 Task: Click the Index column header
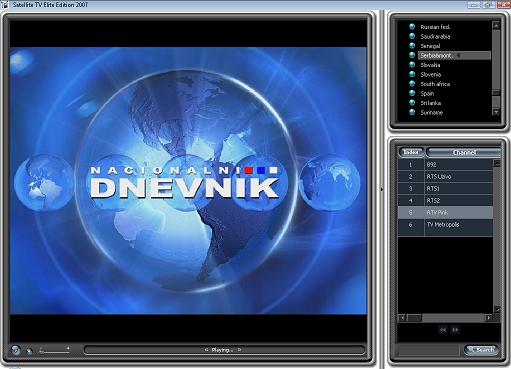(x=411, y=152)
